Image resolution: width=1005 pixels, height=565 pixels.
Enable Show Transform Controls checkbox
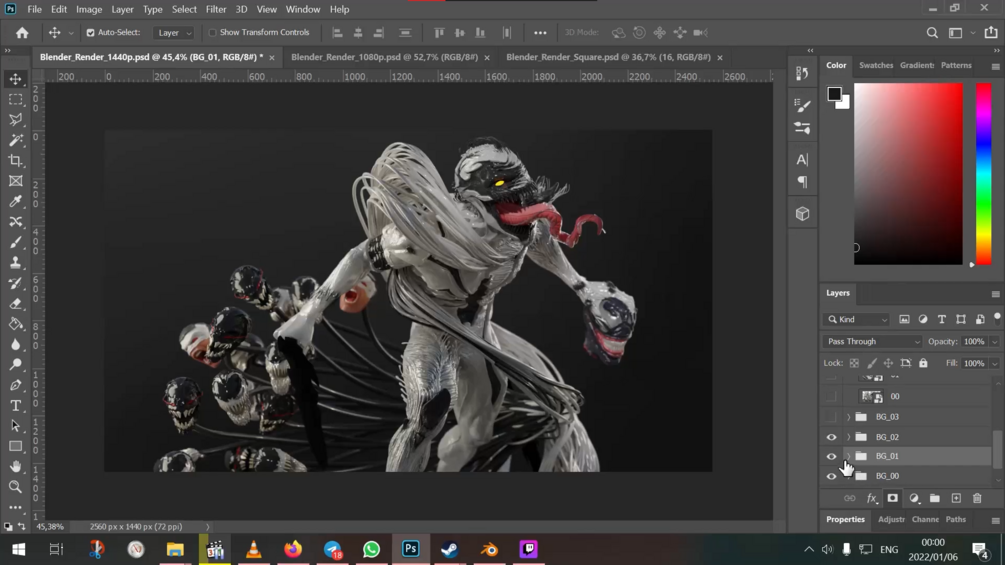(x=213, y=33)
